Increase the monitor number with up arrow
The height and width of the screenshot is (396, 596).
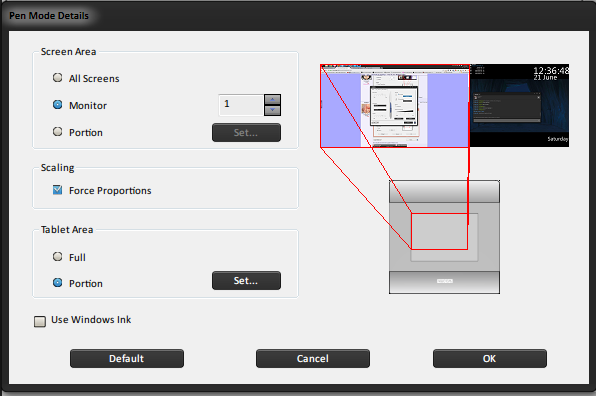pyautogui.click(x=273, y=100)
